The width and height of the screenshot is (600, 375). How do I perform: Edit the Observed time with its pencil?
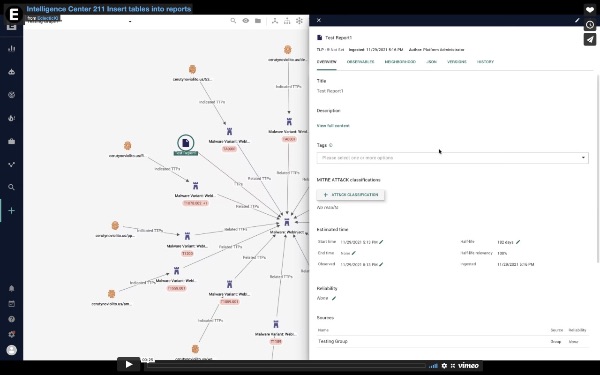[381, 264]
